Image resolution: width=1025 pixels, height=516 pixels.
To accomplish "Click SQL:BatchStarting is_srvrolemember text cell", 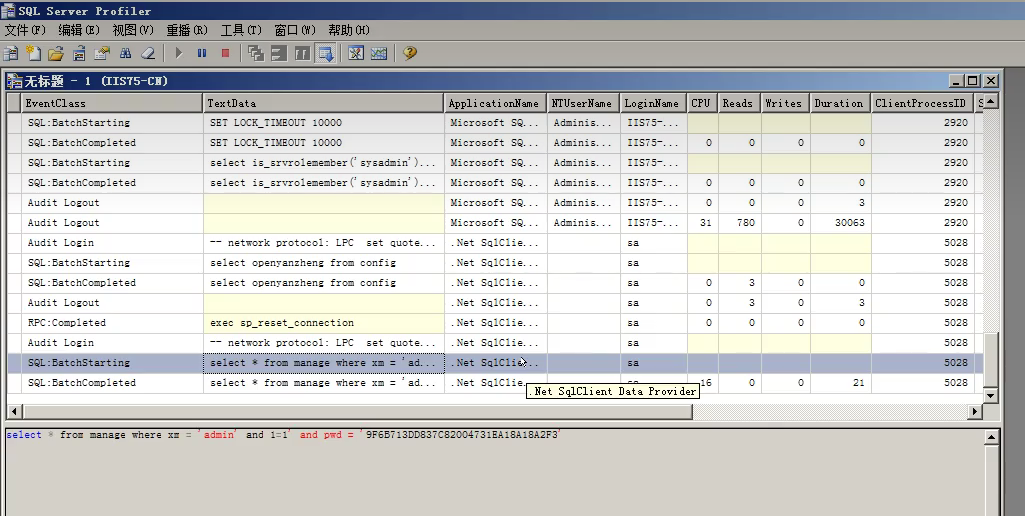I will [x=324, y=162].
